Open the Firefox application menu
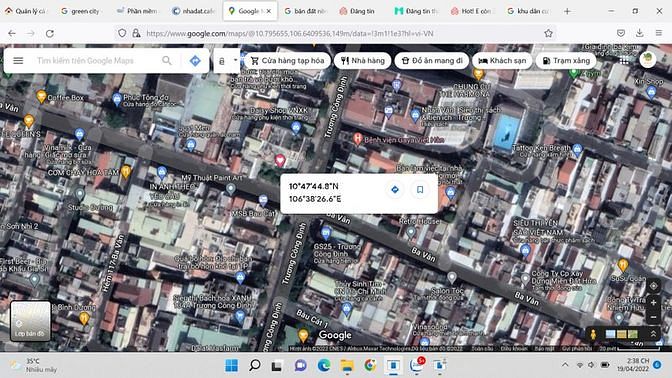 [x=659, y=33]
